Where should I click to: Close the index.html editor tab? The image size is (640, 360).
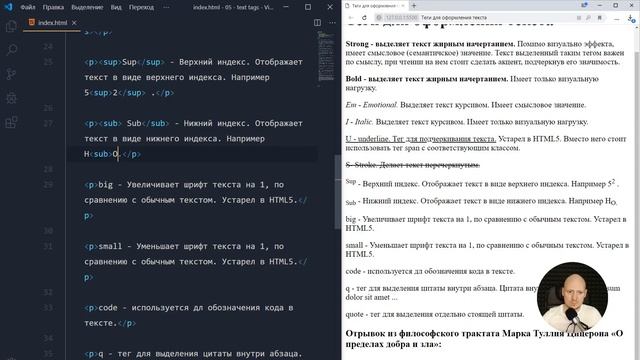(x=74, y=23)
